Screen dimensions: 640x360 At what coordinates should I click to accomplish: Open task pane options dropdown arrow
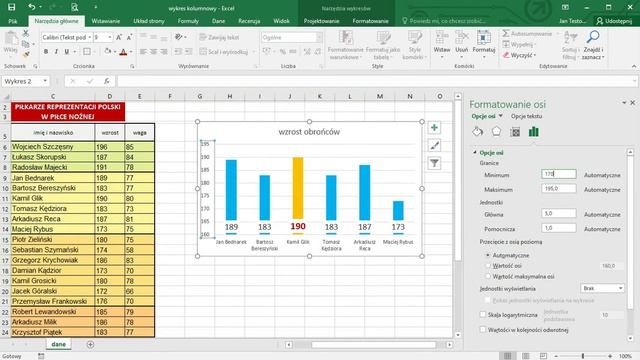(624, 103)
